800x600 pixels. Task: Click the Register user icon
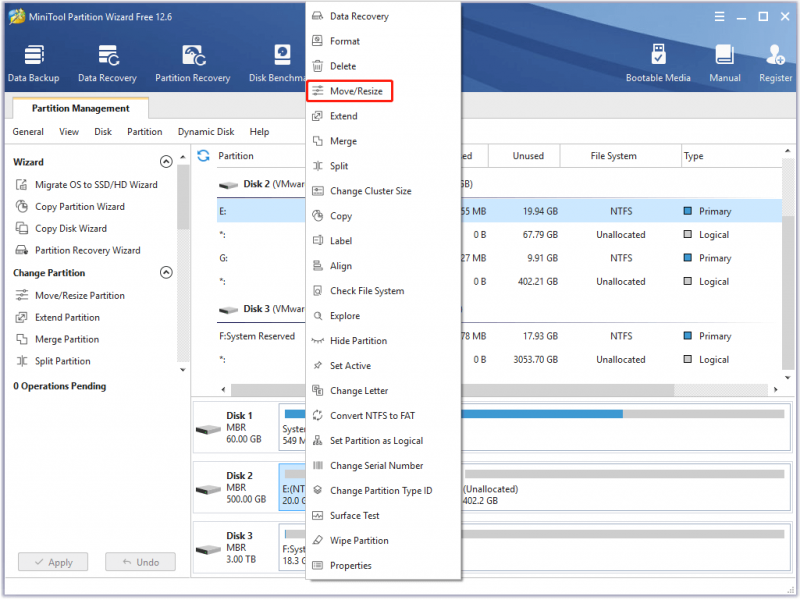coord(775,63)
